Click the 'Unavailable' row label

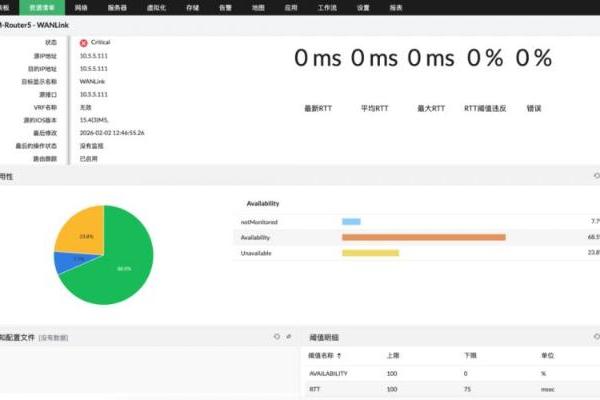coord(256,253)
